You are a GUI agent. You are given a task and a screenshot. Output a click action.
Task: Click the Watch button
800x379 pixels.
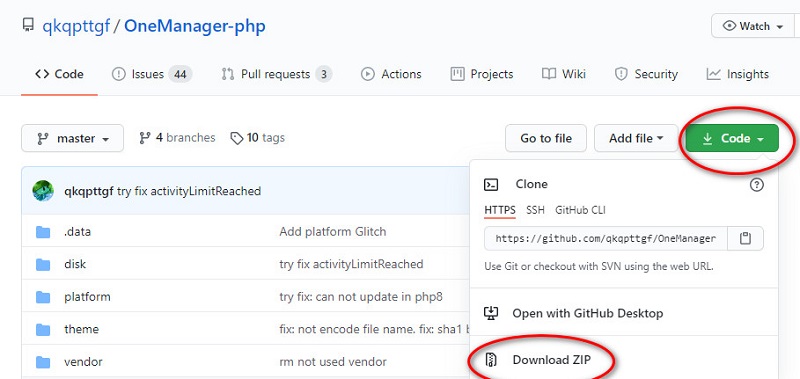[x=753, y=26]
